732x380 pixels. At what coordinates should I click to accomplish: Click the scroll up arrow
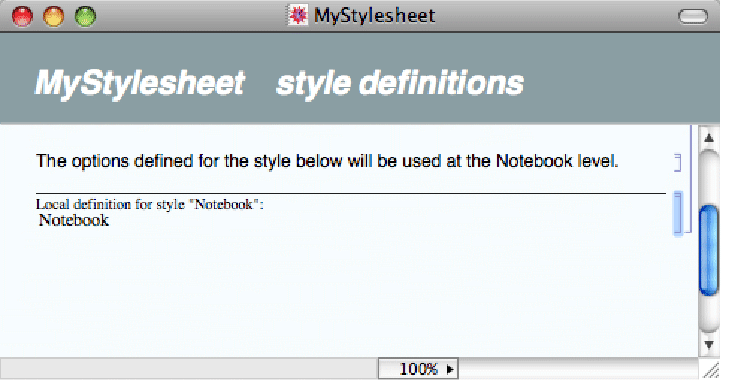[x=709, y=138]
